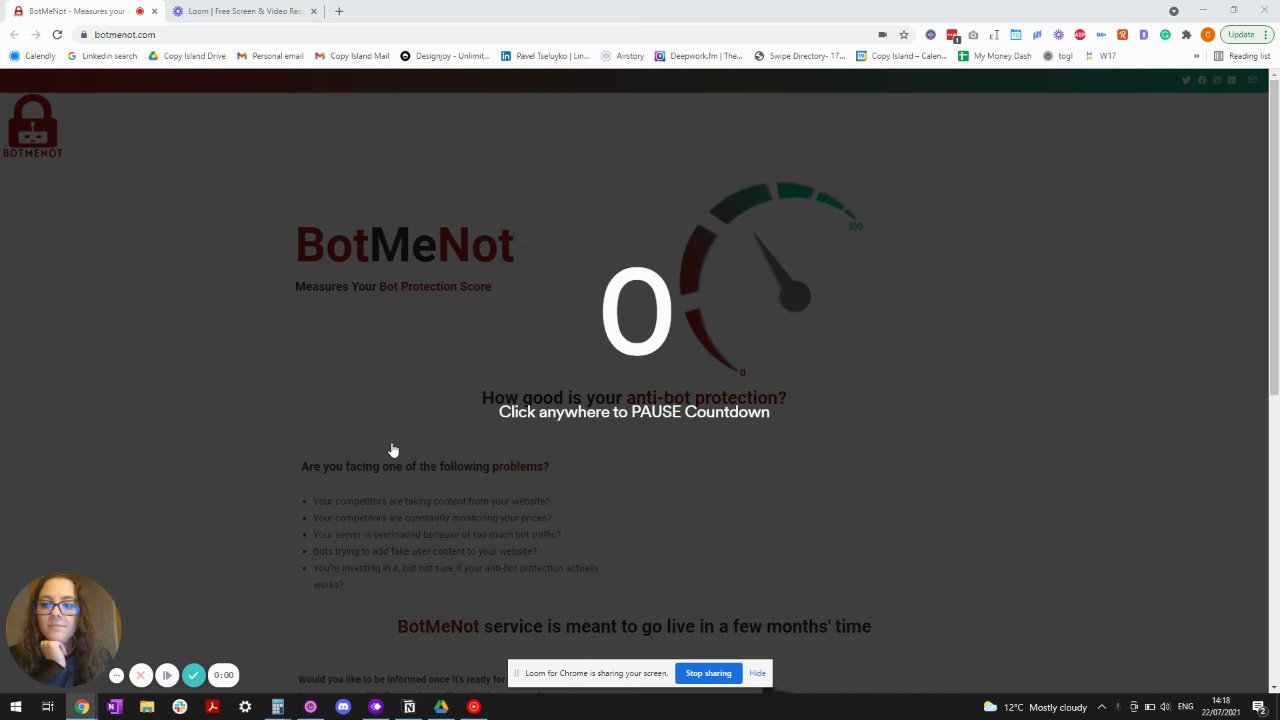Bookmark this page with the star icon

pyautogui.click(x=903, y=35)
